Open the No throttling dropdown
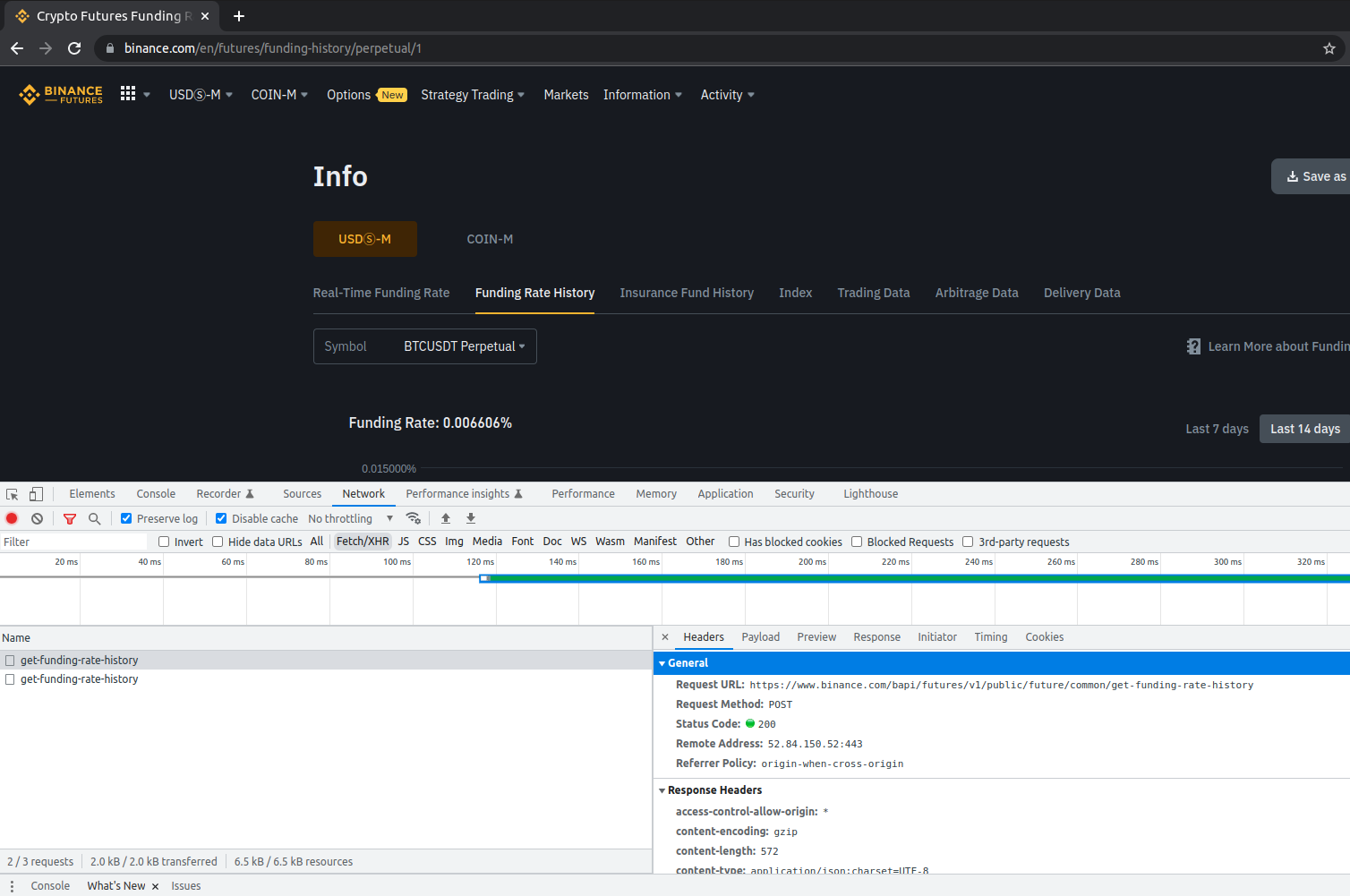The width and height of the screenshot is (1350, 896). (x=350, y=518)
